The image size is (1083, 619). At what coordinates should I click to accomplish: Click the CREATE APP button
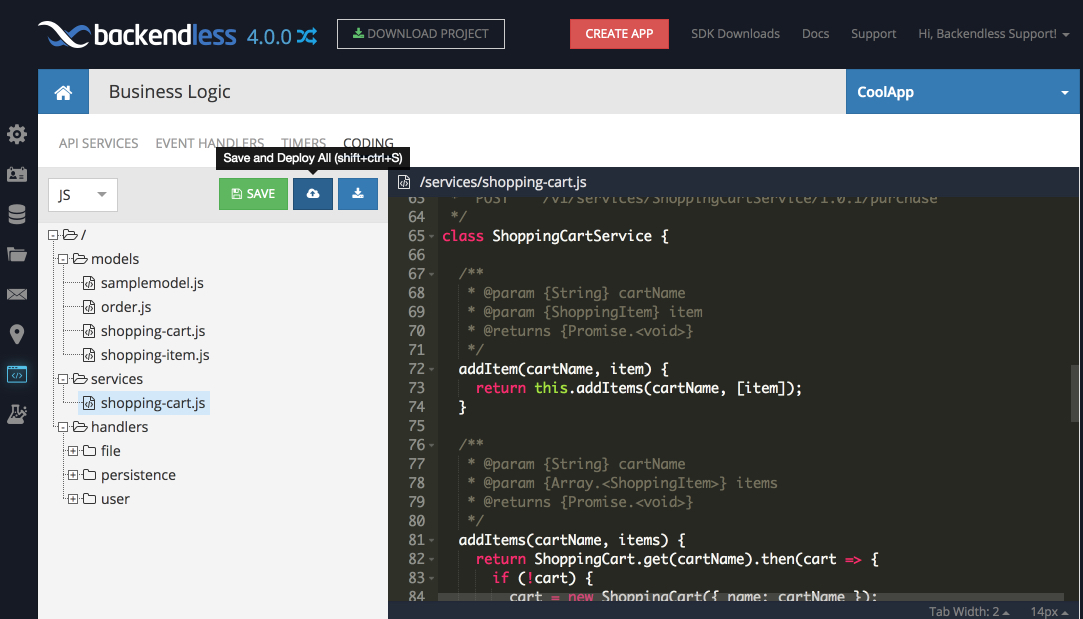click(620, 34)
